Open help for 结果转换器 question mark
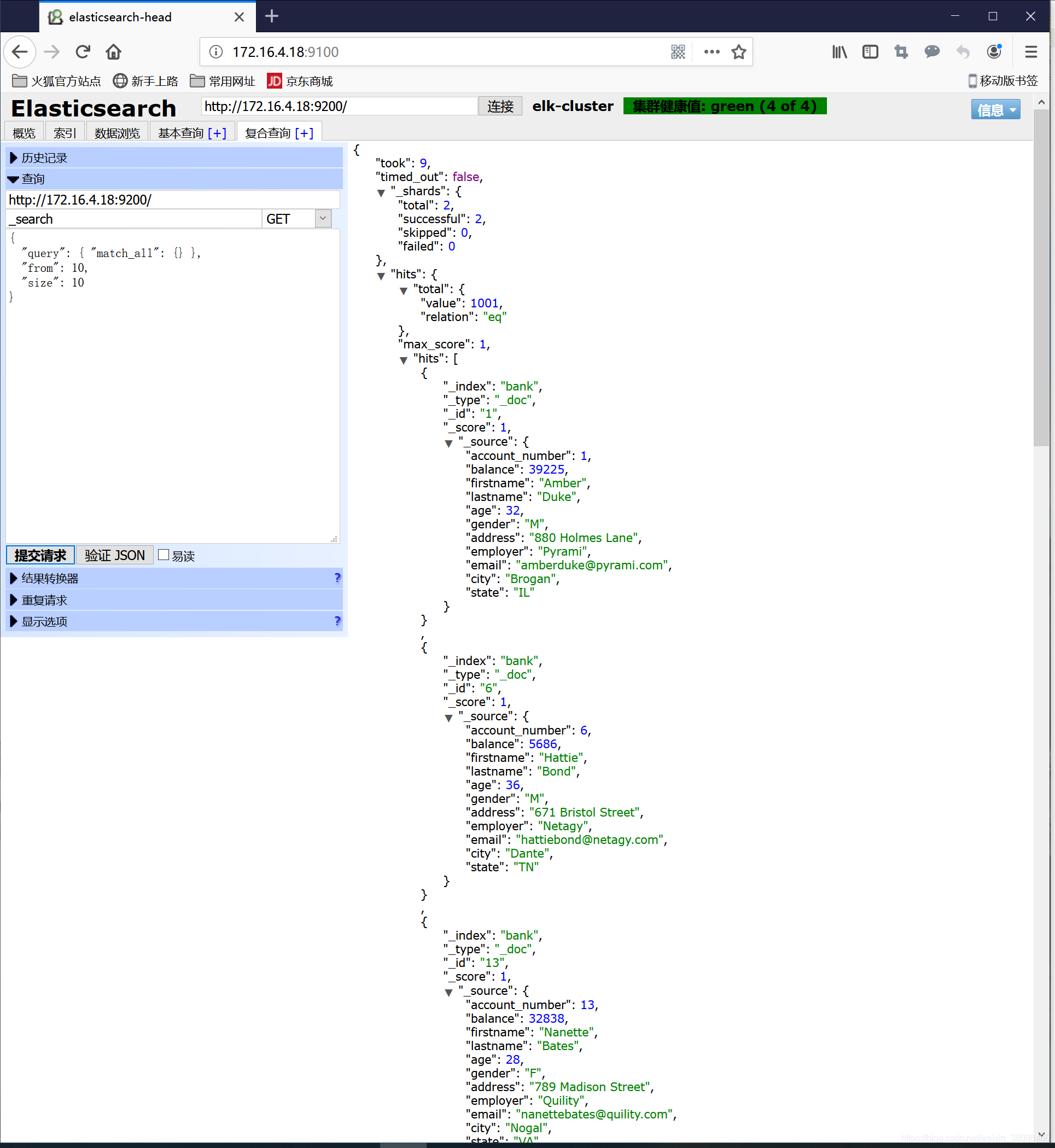 point(337,578)
